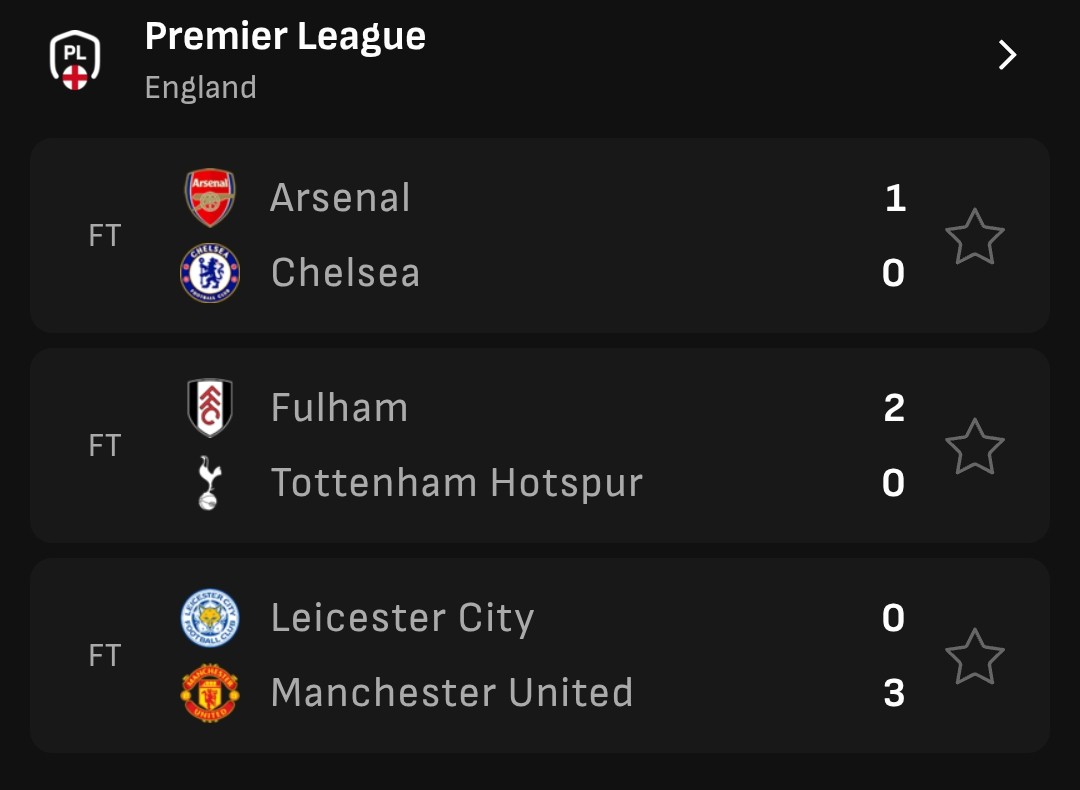1080x790 pixels.
Task: Click the Manchester United club crest
Action: point(210,692)
